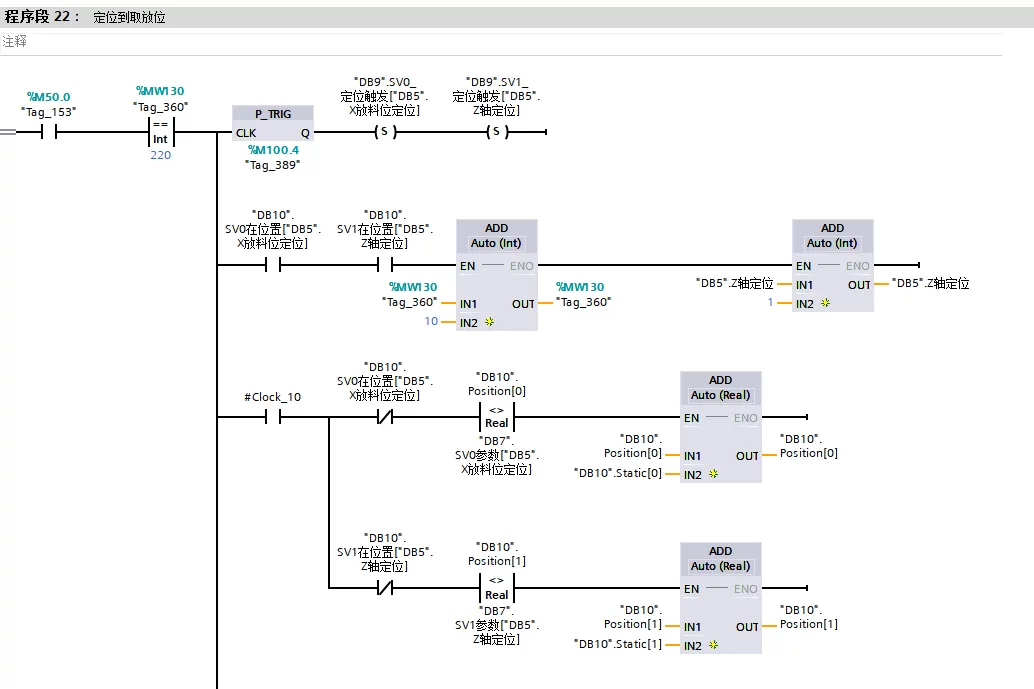
Task: Click the ADD Auto (Real) box for Position[1]
Action: point(721,598)
